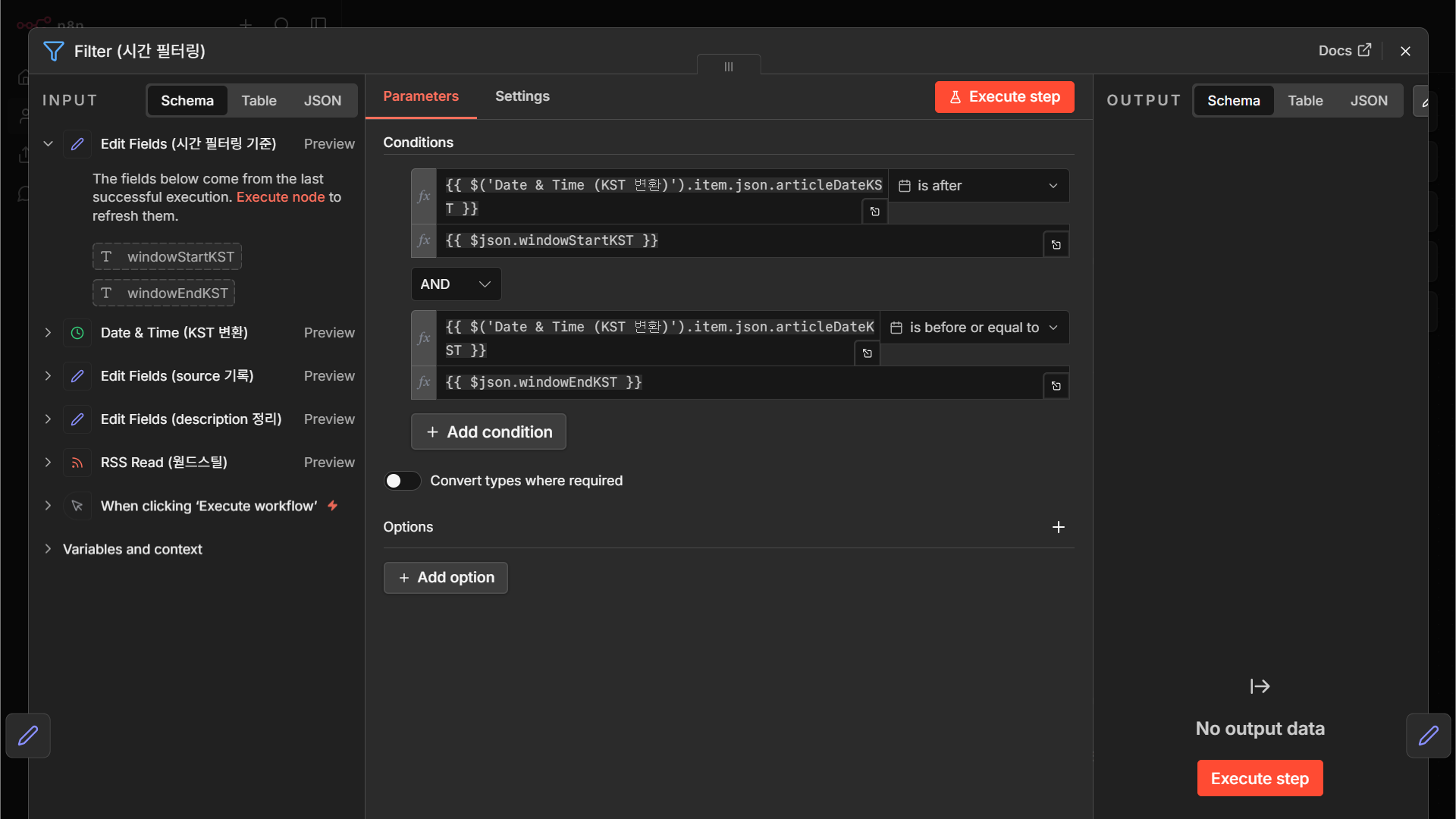Click the top Execute step button
This screenshot has height=819, width=1456.
(1004, 97)
